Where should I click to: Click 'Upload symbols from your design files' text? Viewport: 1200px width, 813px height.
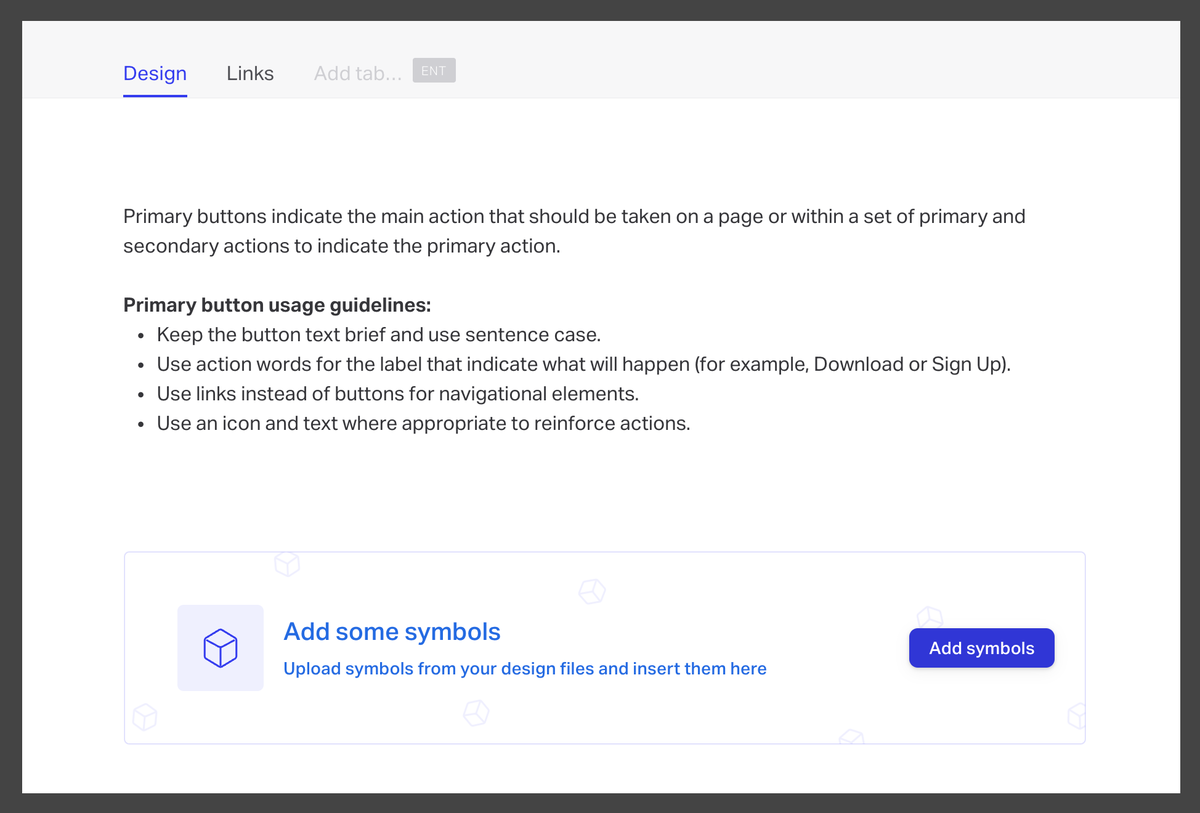point(525,669)
